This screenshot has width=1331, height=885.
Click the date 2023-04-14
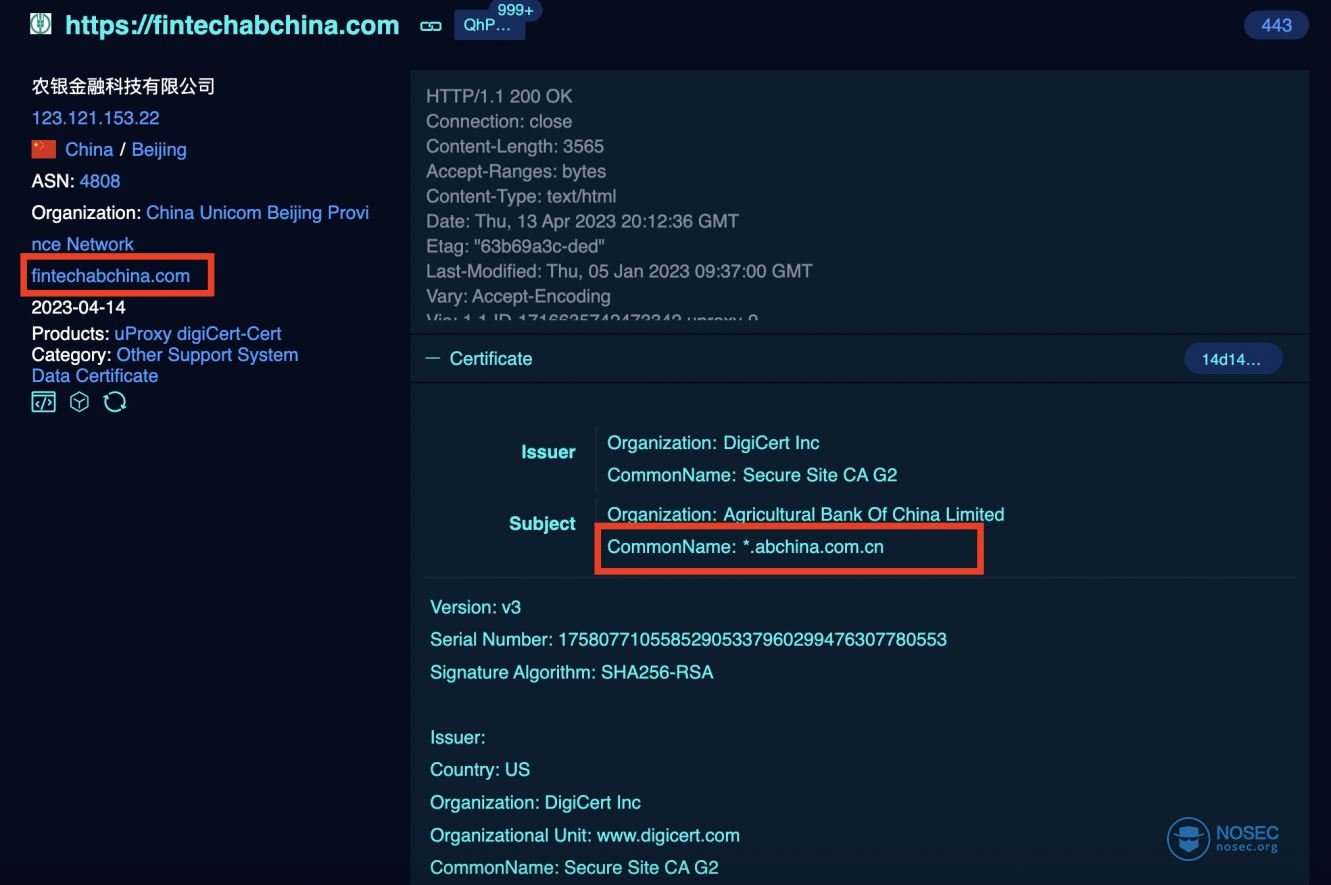click(x=79, y=307)
